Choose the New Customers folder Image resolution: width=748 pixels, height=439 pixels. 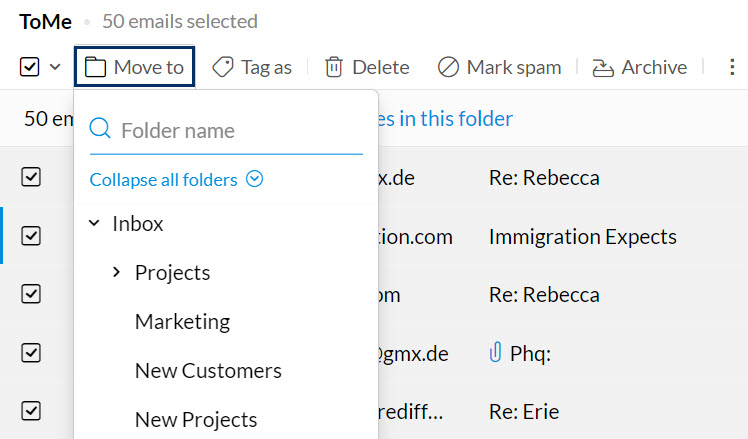(208, 371)
